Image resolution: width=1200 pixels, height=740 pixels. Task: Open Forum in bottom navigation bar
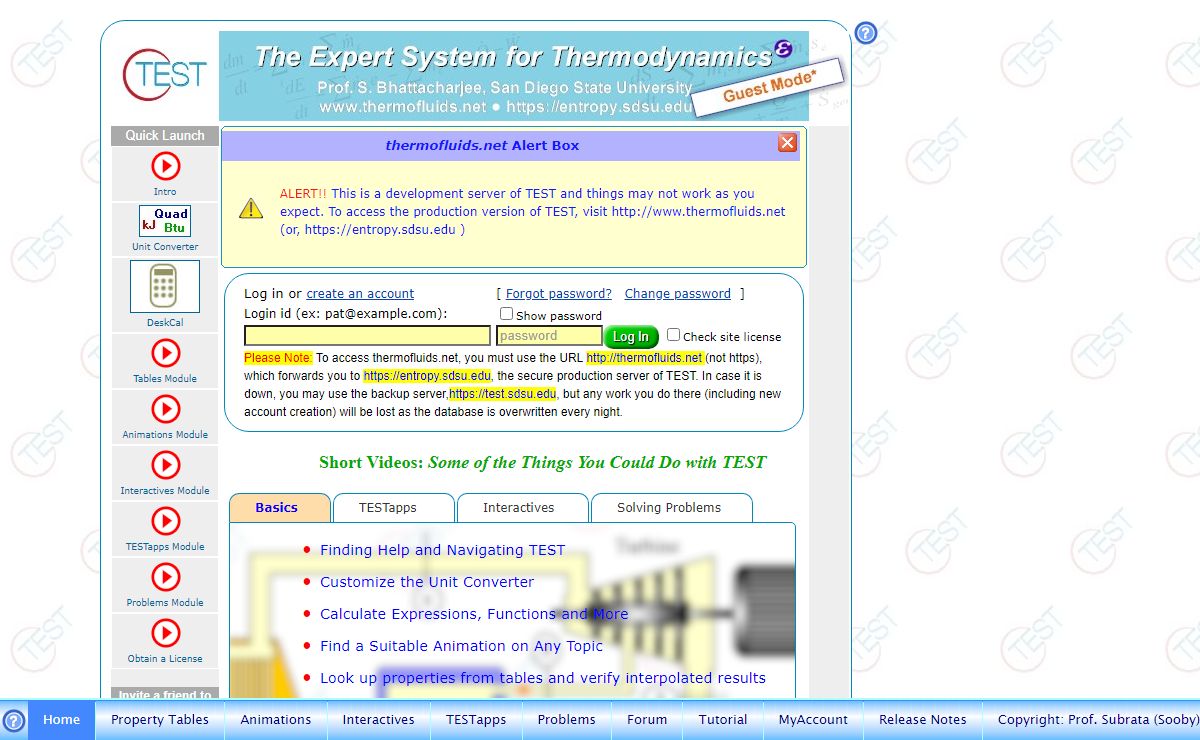647,720
